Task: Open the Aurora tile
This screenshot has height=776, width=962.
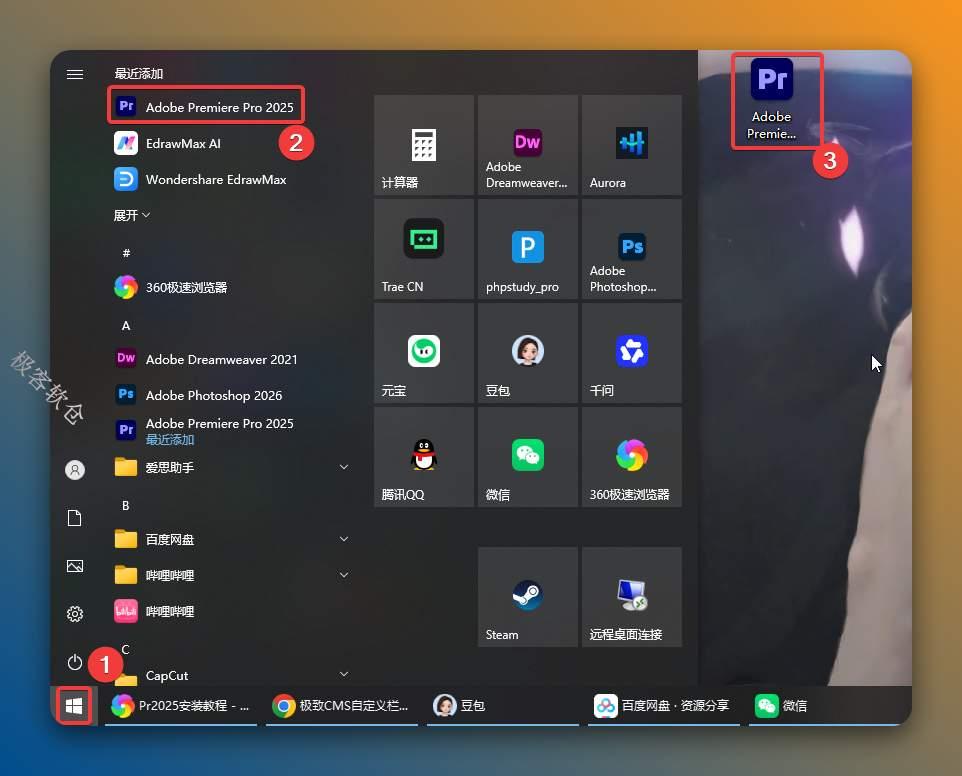Action: point(632,145)
